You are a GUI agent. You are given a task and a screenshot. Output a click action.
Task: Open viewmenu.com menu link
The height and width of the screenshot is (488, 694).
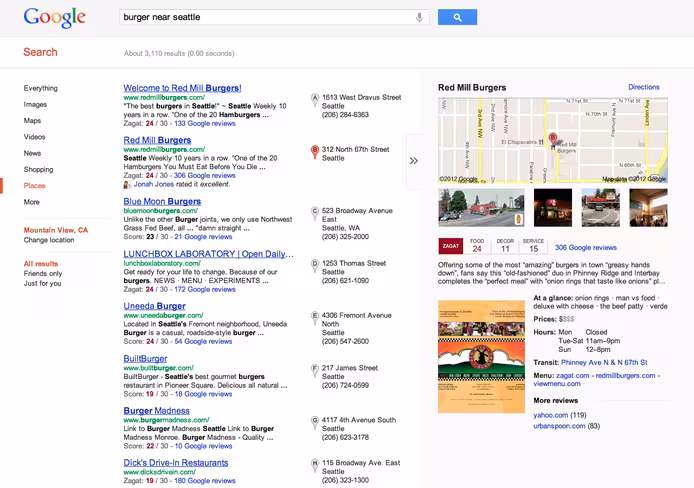557,384
